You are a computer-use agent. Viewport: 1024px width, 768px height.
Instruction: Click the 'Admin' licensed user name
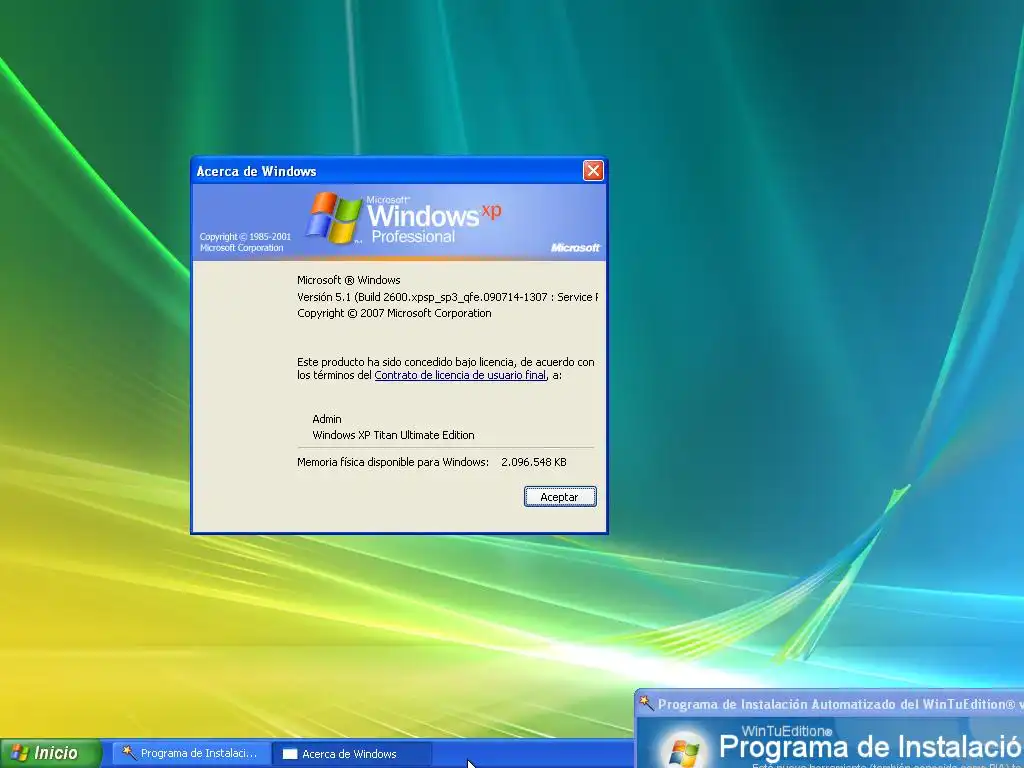(327, 419)
